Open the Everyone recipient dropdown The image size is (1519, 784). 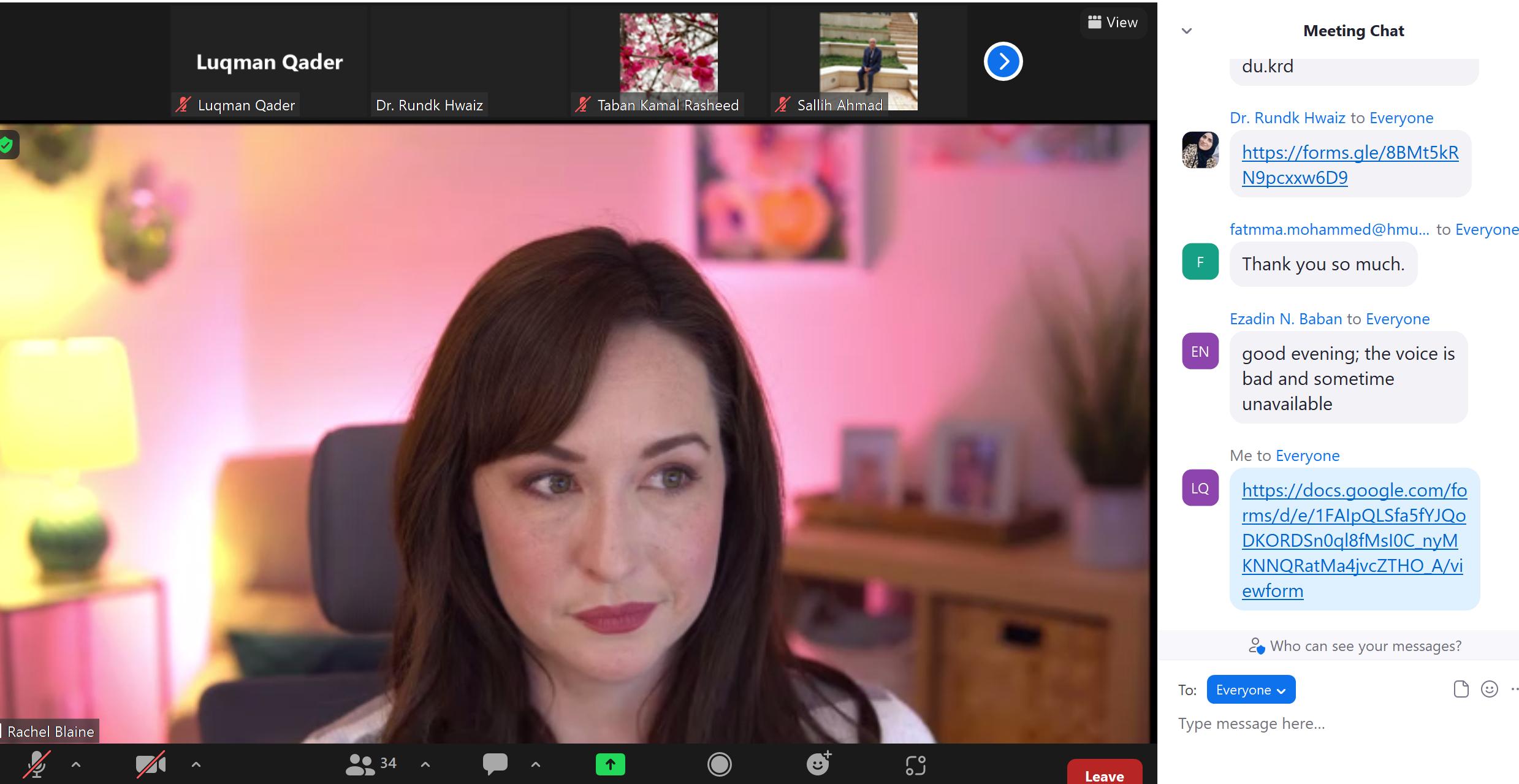(1251, 690)
